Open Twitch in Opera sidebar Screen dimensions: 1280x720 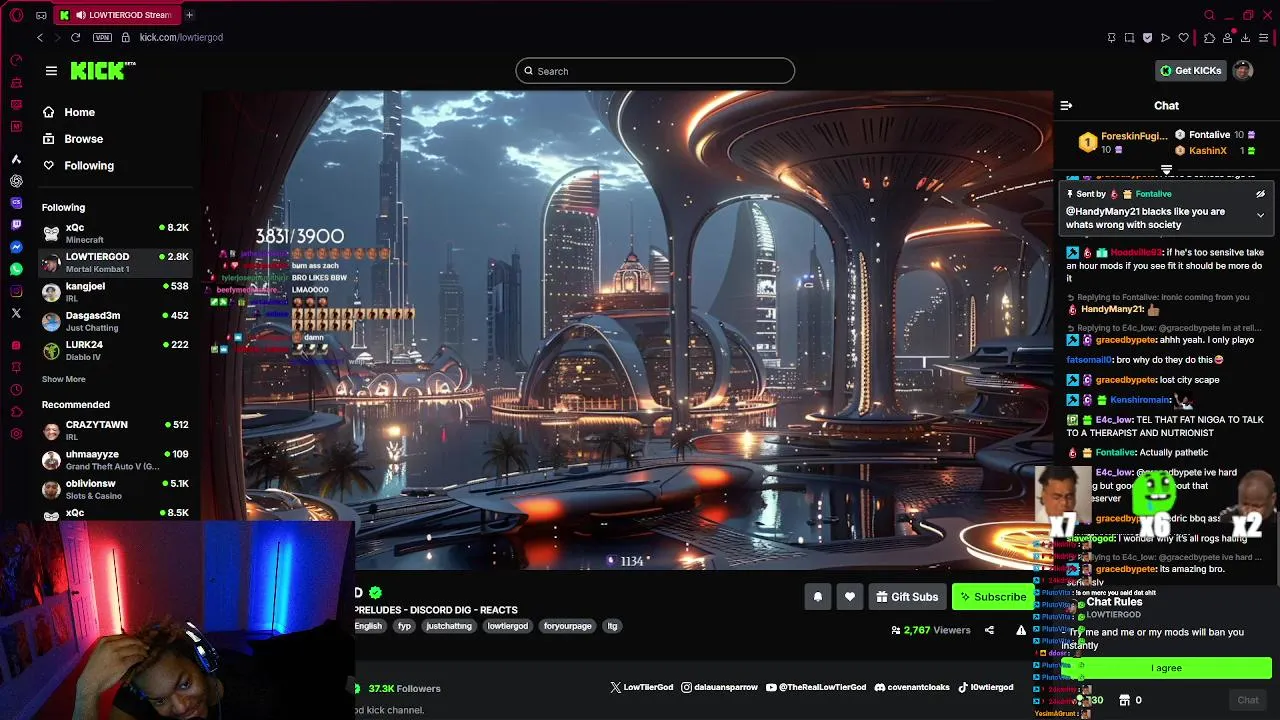pyautogui.click(x=16, y=225)
